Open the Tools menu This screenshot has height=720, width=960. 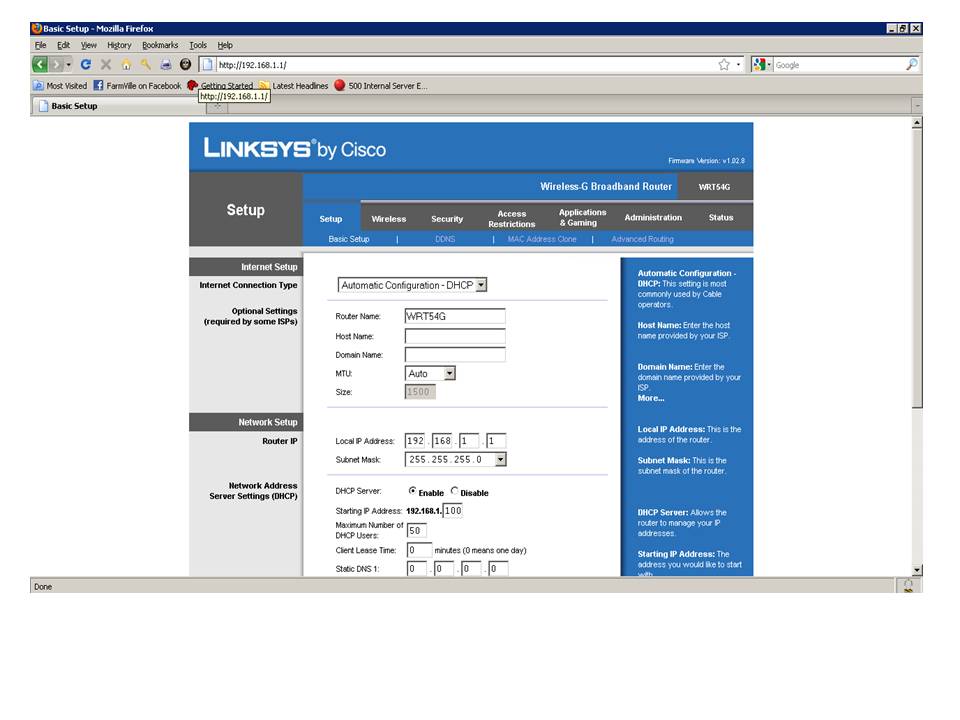(198, 45)
